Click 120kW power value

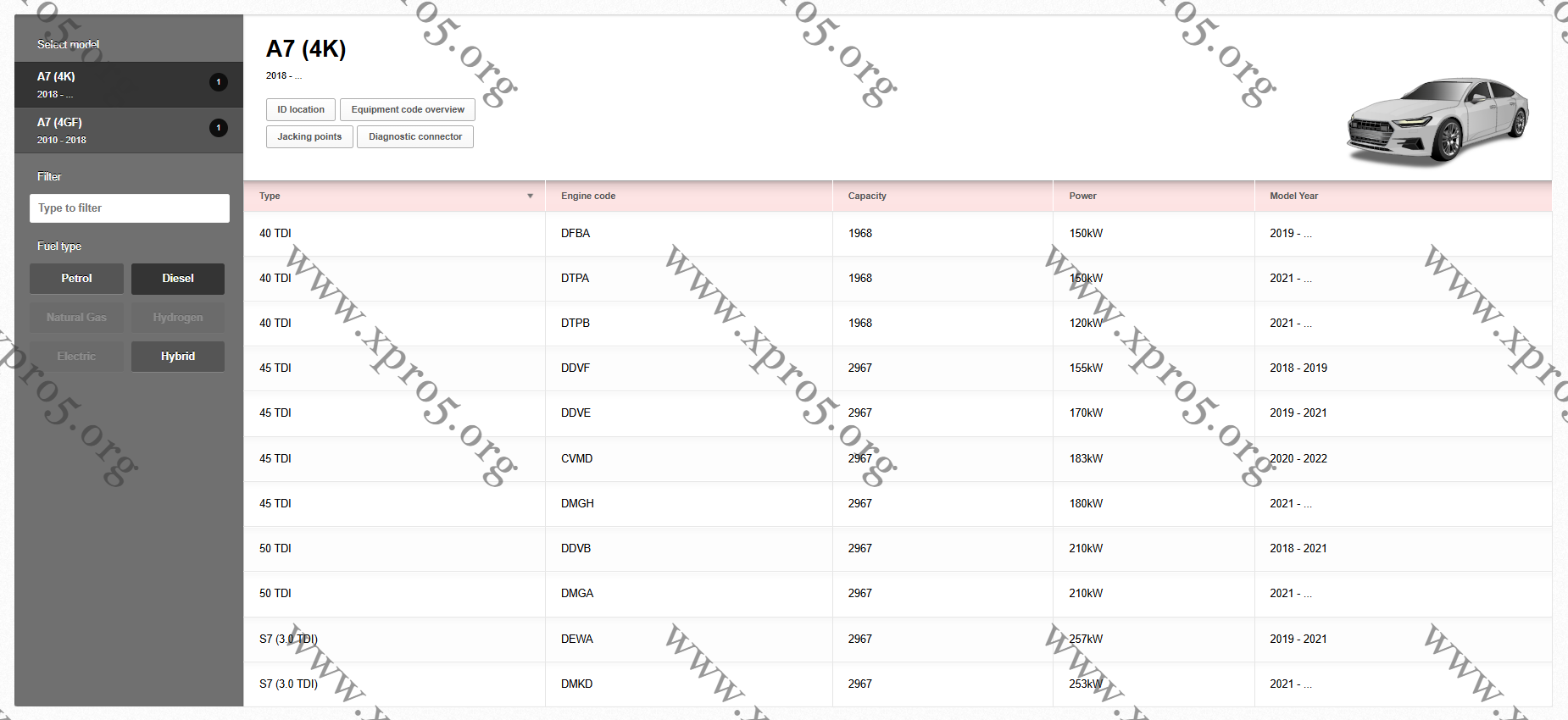[1086, 323]
